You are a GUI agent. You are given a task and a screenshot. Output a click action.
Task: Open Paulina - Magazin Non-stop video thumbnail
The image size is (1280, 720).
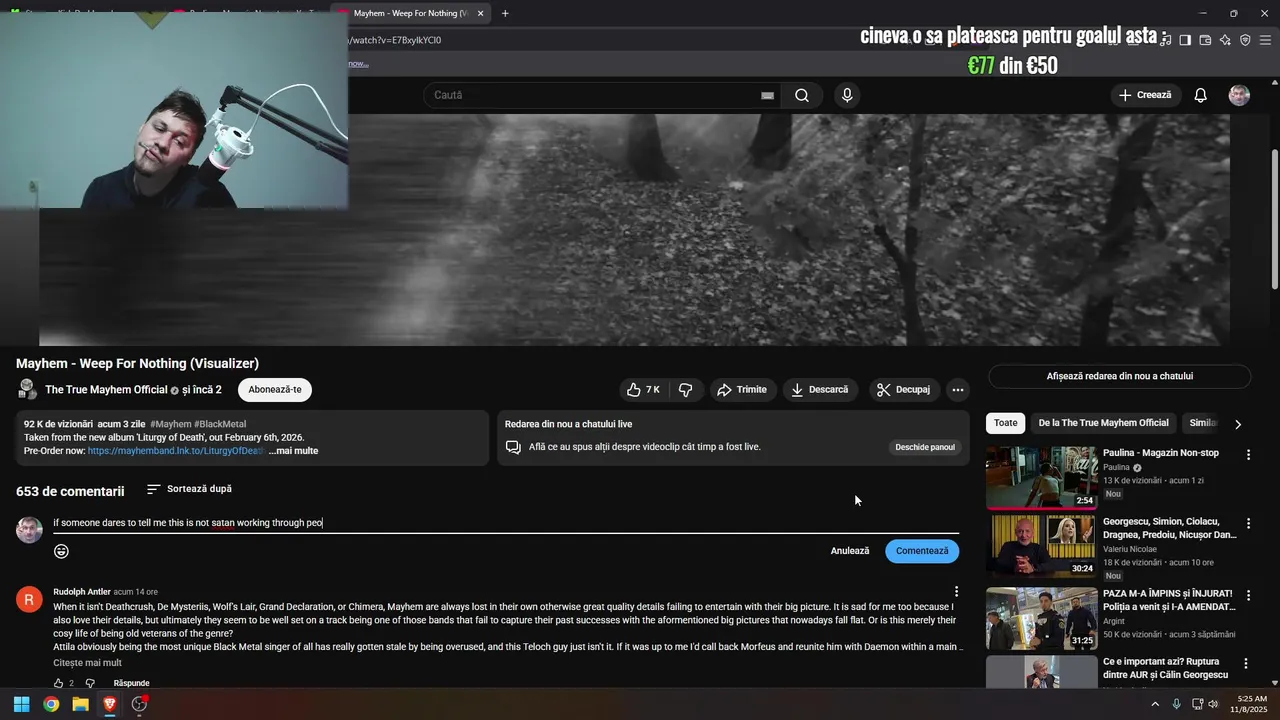pos(1042,478)
